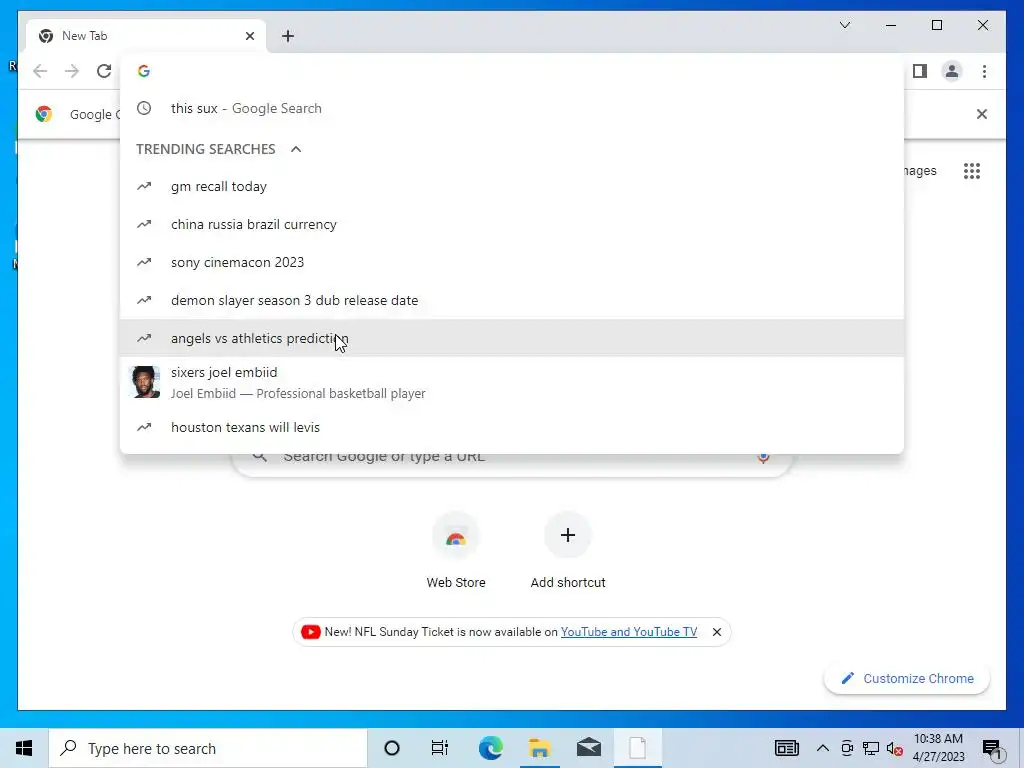Click the Customize Chrome button
This screenshot has height=768, width=1024.
[907, 679]
